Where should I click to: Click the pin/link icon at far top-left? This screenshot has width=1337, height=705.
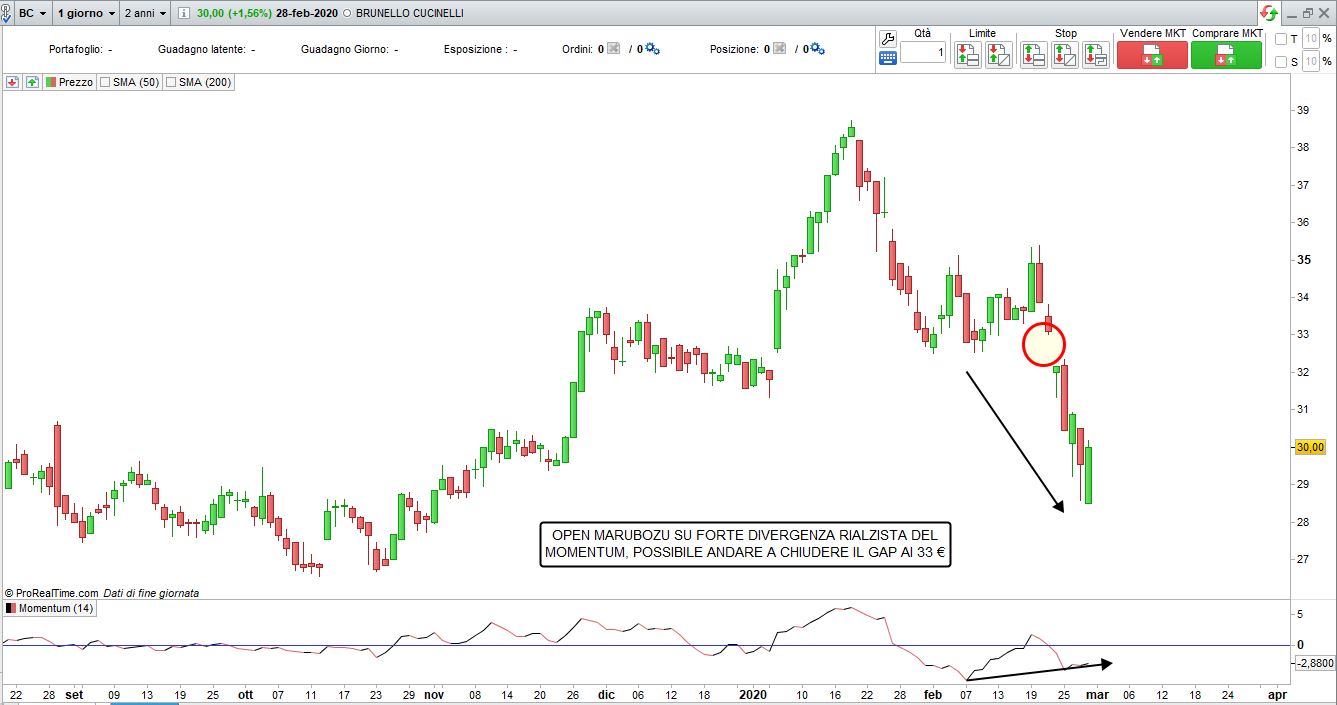6,13
